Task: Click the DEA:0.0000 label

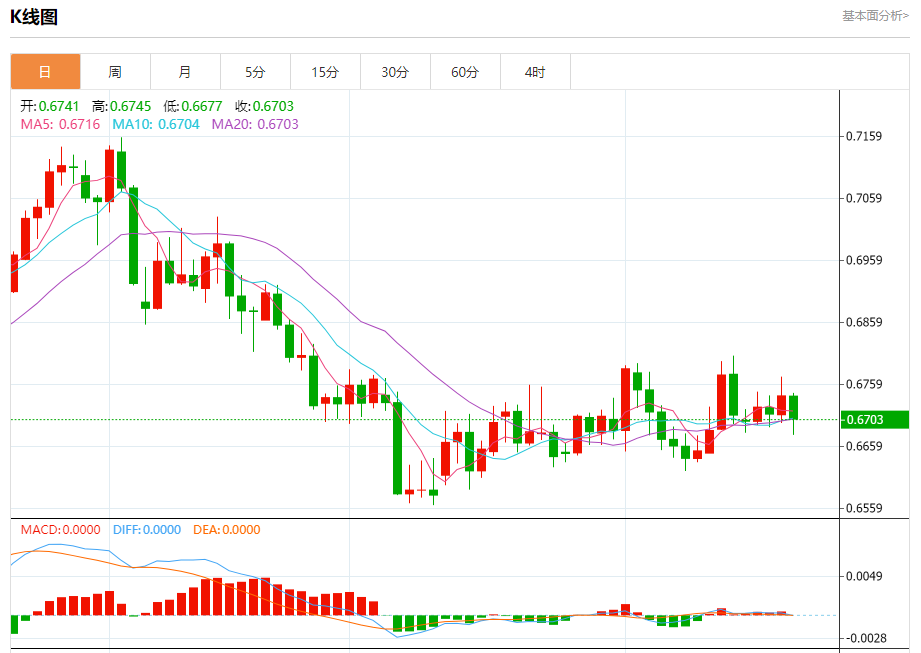Action: [227, 530]
